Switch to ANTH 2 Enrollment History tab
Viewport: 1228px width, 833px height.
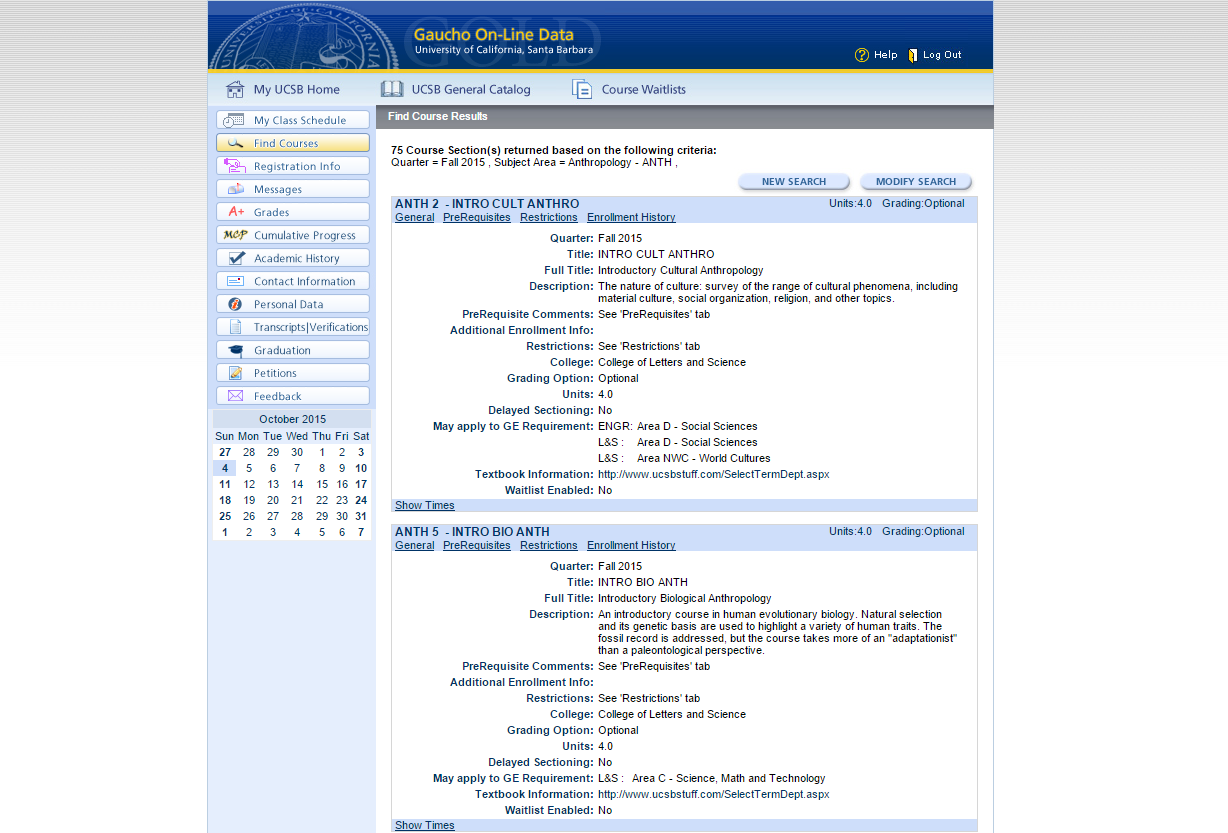pos(631,217)
